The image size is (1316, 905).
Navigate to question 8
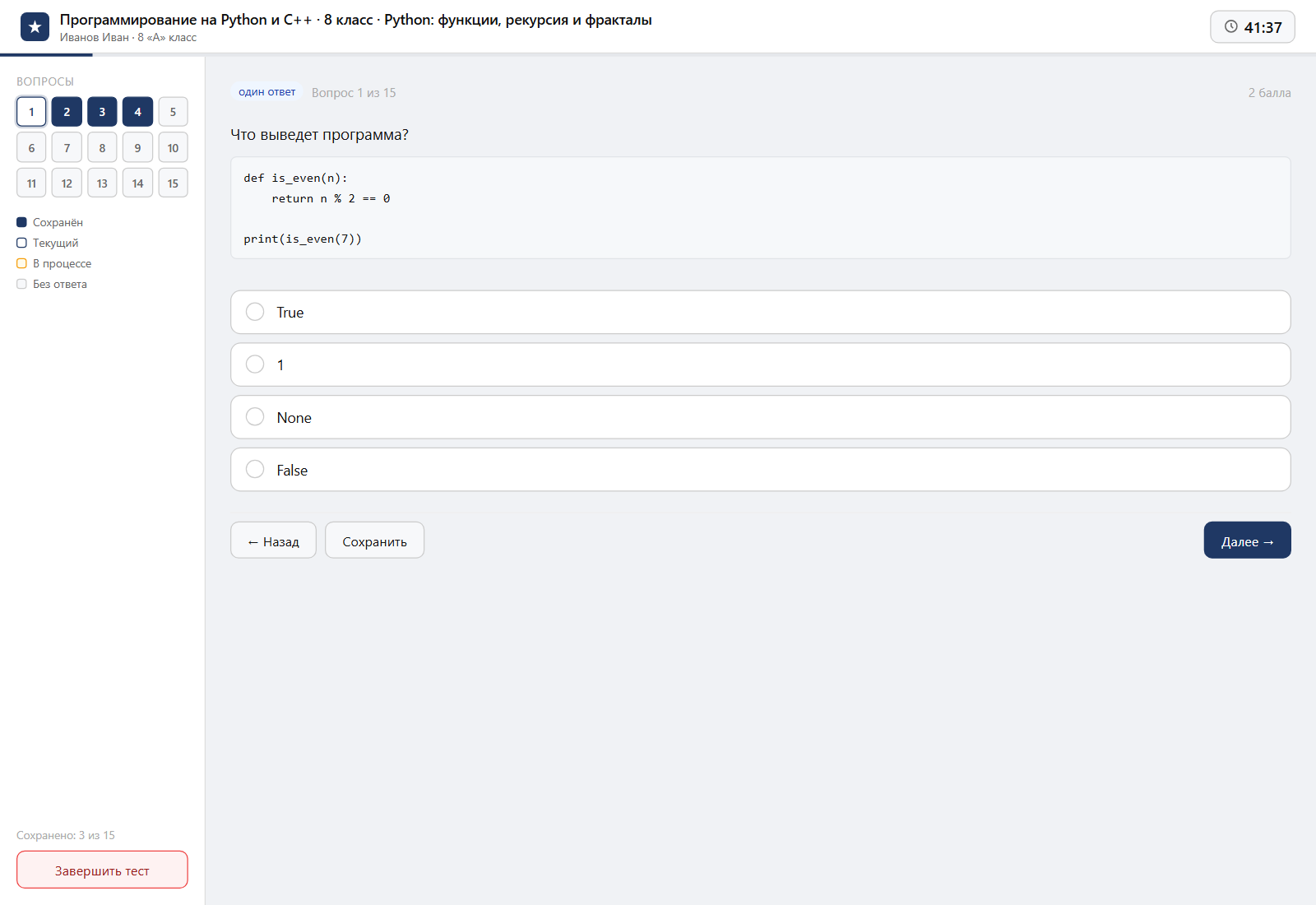(x=102, y=148)
